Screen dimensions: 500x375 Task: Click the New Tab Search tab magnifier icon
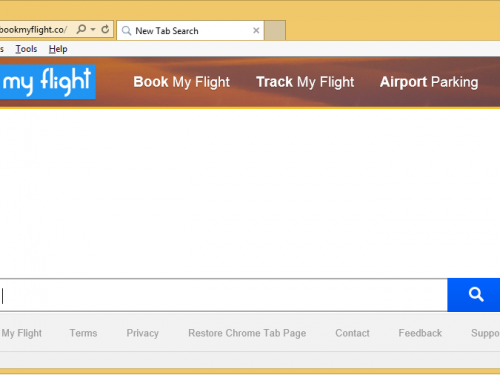pyautogui.click(x=126, y=31)
